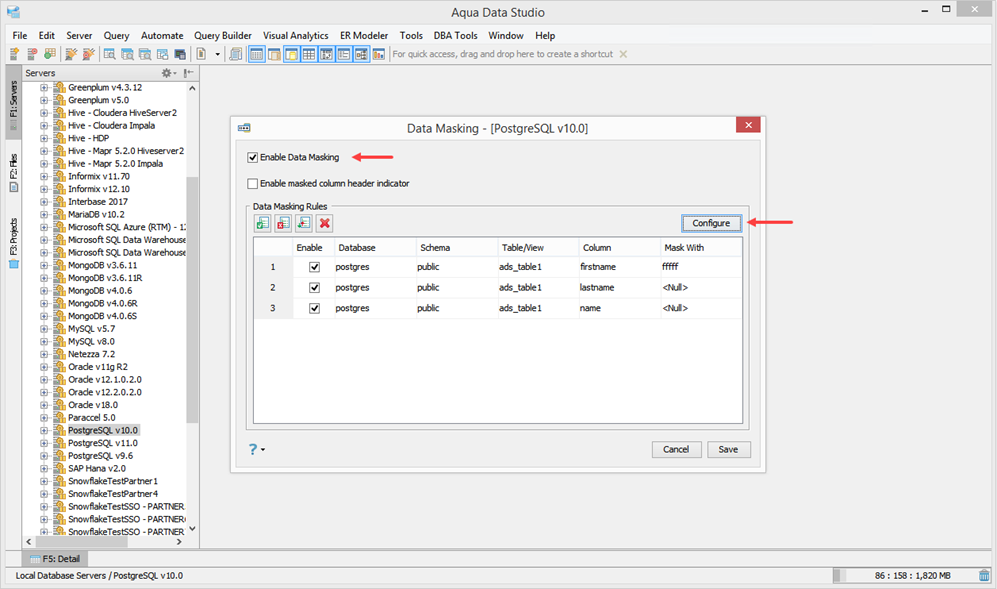This screenshot has width=997, height=589.
Task: Expand the MariaDB v10.2 tree node
Action: pyautogui.click(x=44, y=214)
